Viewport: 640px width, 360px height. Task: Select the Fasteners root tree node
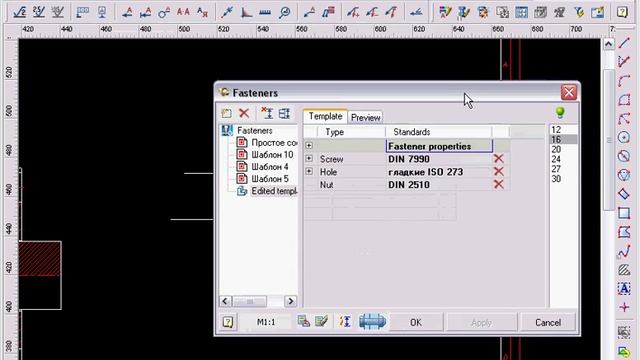255,131
